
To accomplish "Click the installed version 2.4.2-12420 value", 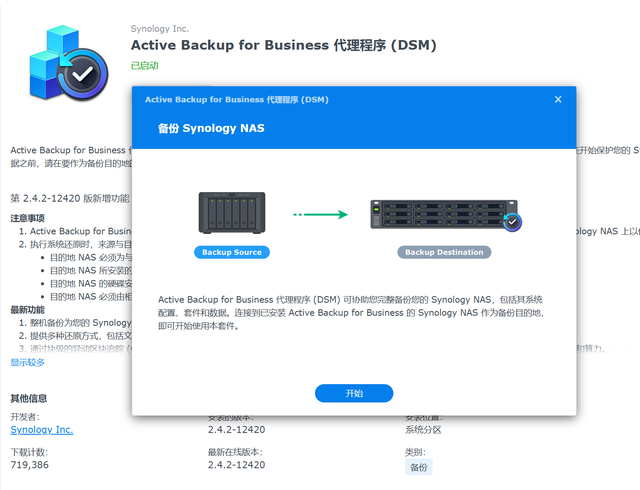I will 236,430.
